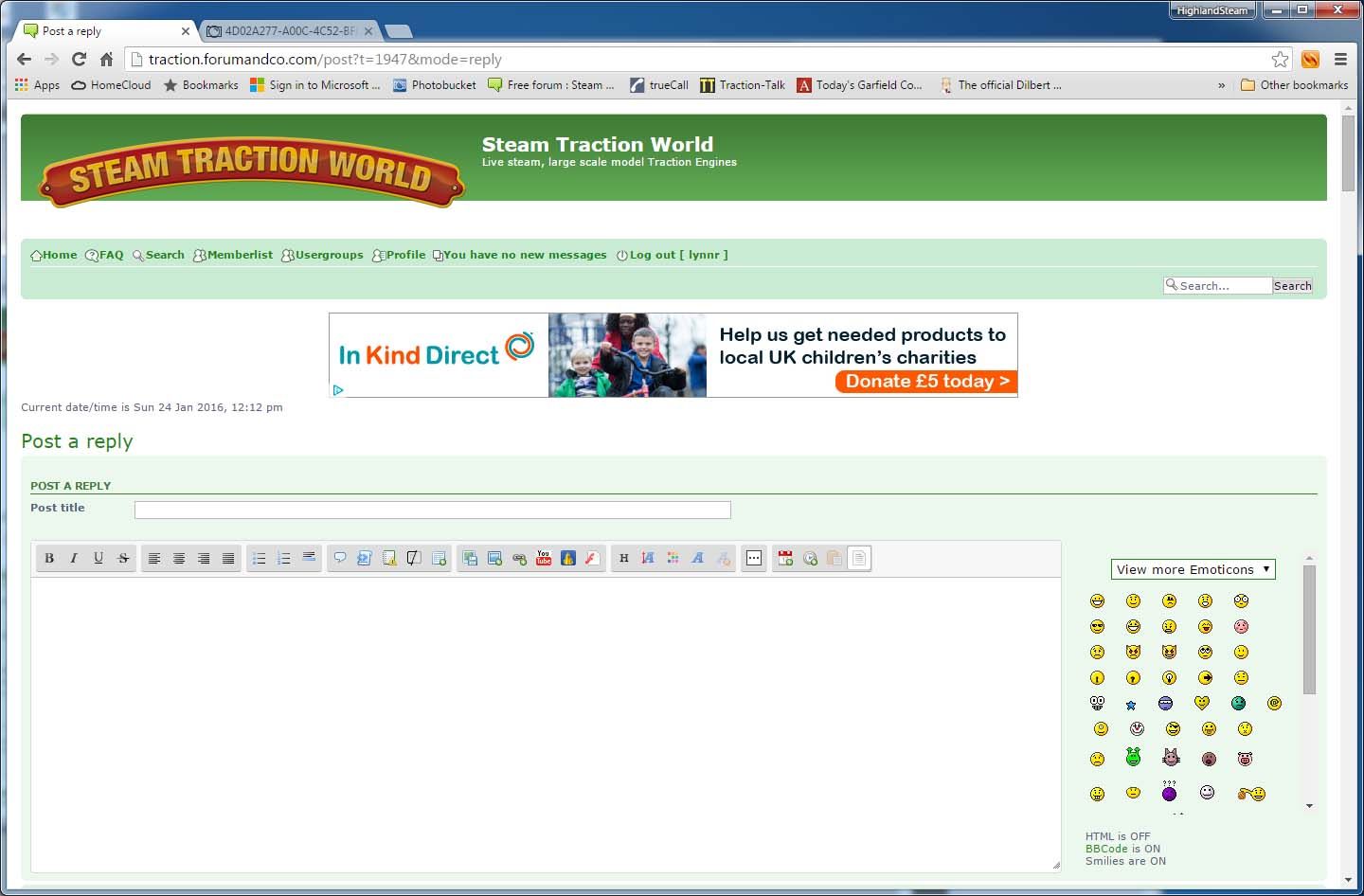
Task: Insert a YouTube video
Action: pyautogui.click(x=544, y=558)
